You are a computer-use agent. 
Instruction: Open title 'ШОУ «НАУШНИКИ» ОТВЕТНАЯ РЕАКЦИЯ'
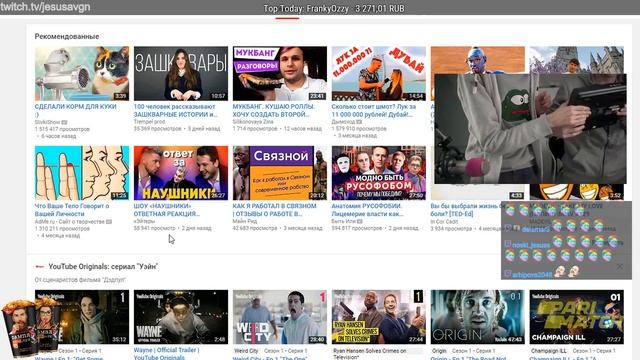[167, 210]
